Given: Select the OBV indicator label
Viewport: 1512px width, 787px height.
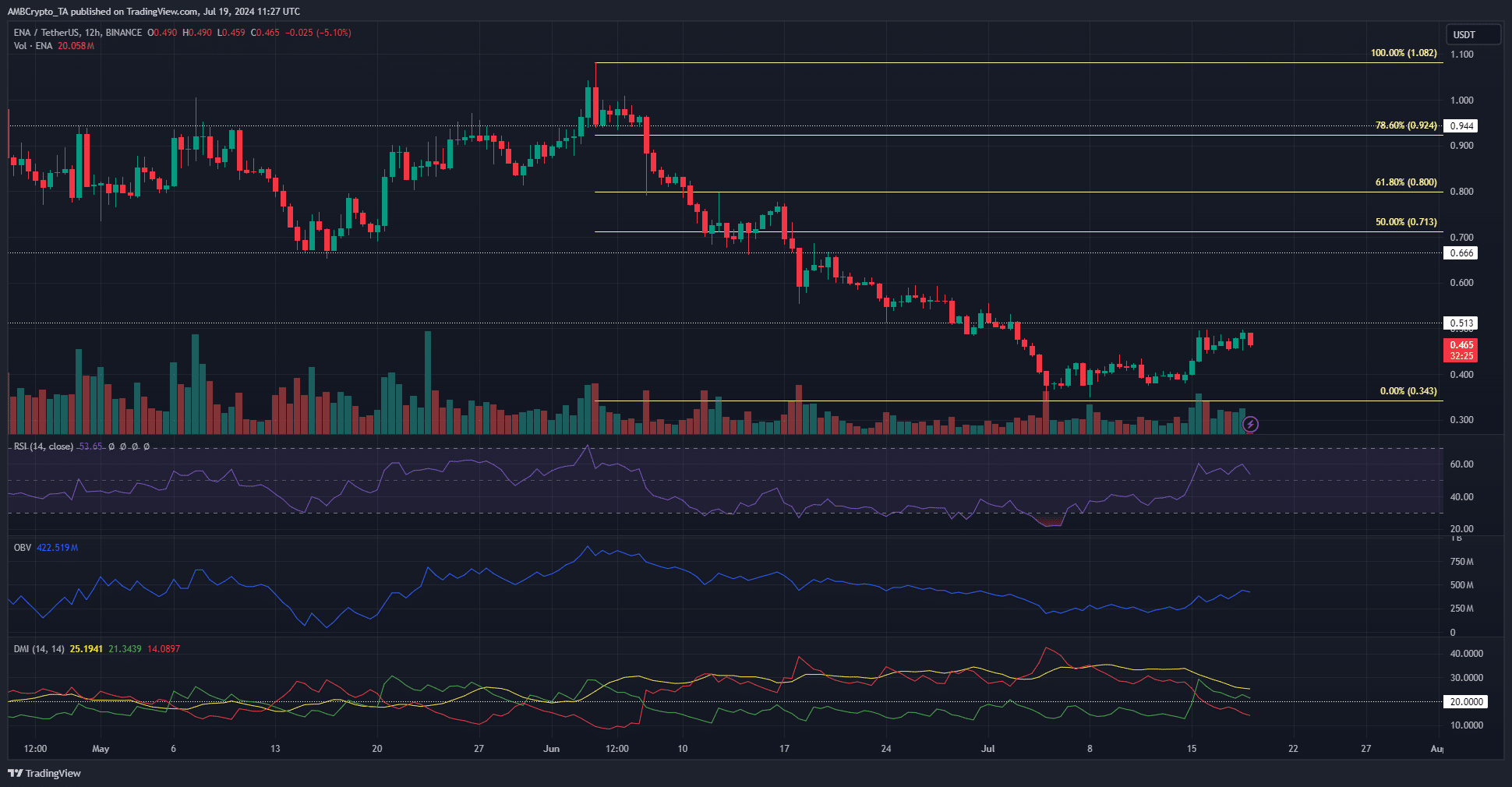Looking at the screenshot, I should point(23,548).
